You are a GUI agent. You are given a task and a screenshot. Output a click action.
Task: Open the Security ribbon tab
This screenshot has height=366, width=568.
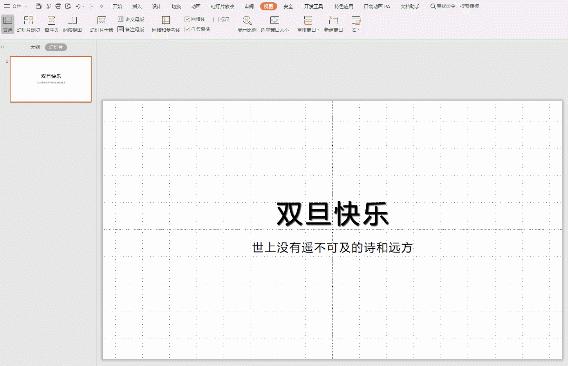pyautogui.click(x=288, y=6)
